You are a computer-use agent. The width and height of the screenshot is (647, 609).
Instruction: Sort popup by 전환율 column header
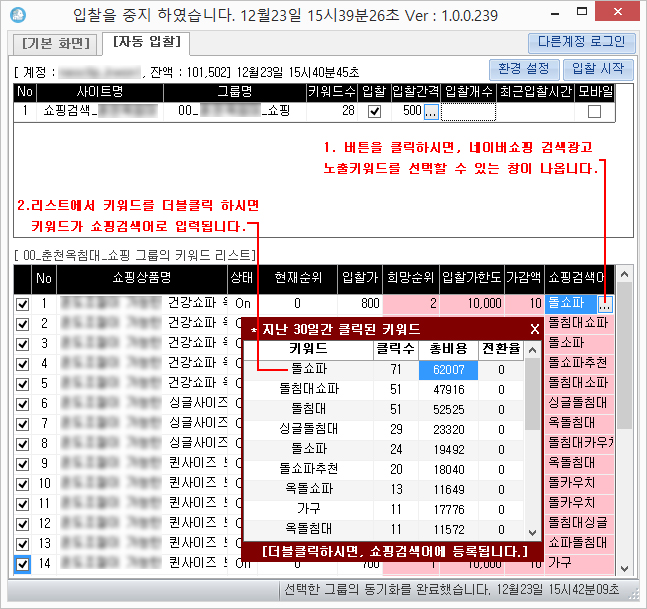click(501, 349)
